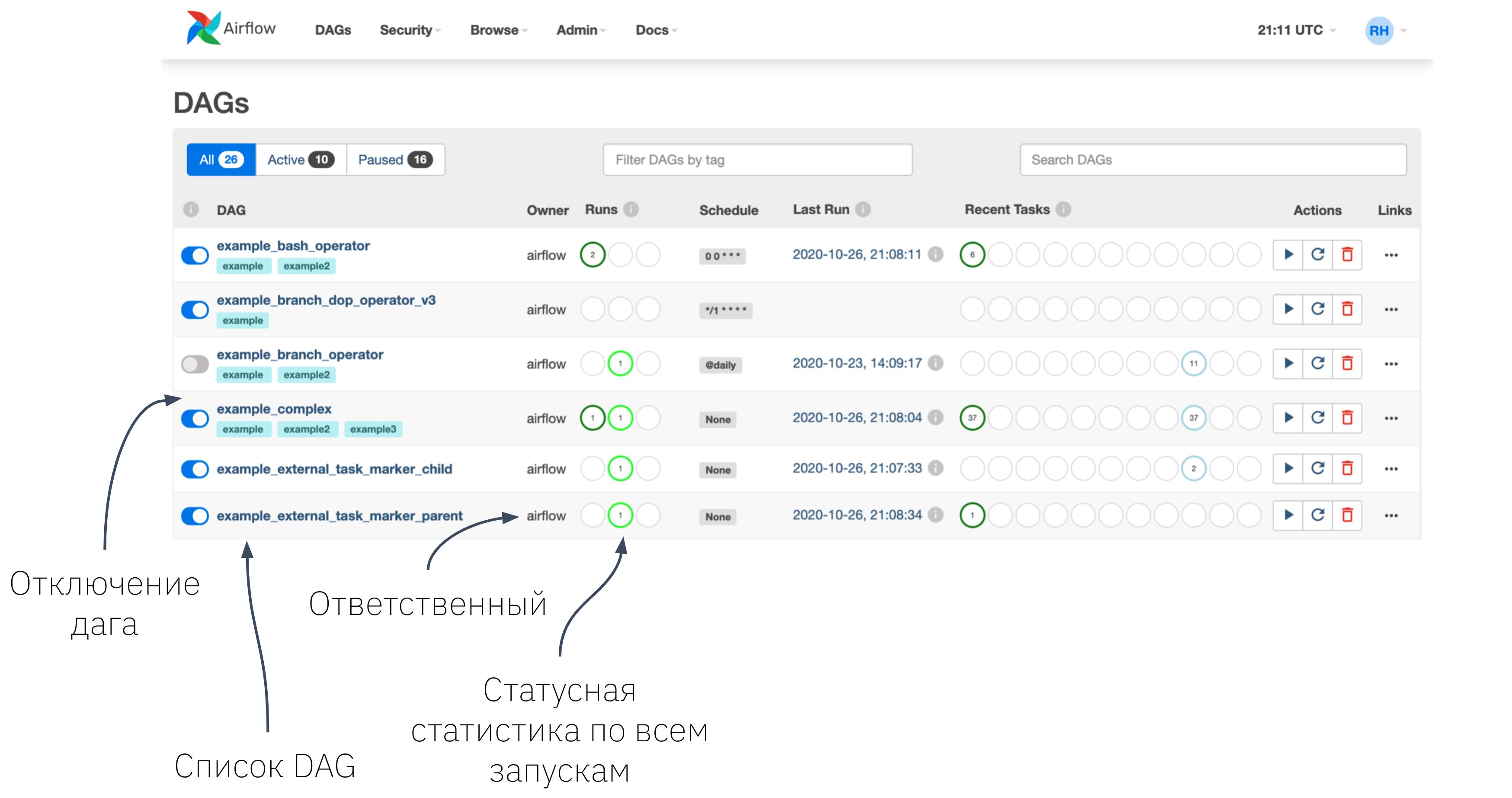Pause the example_complex DAG toggle
Screen dimensions: 1512x798
tap(195, 418)
